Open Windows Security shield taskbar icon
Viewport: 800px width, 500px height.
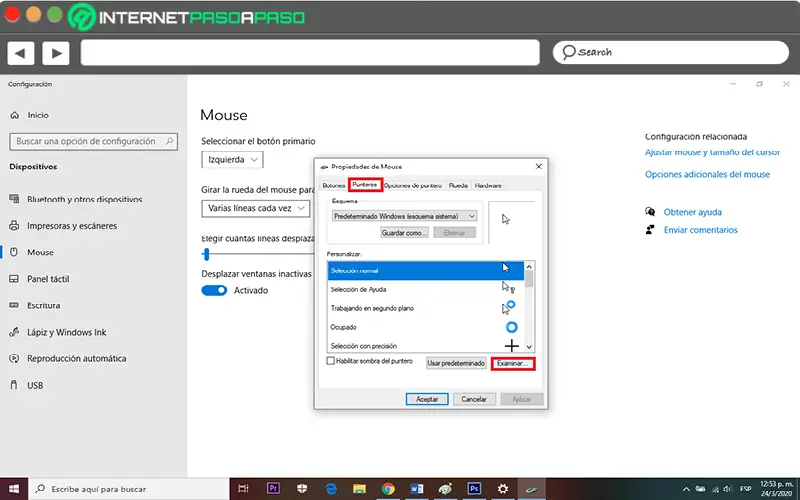coord(302,489)
